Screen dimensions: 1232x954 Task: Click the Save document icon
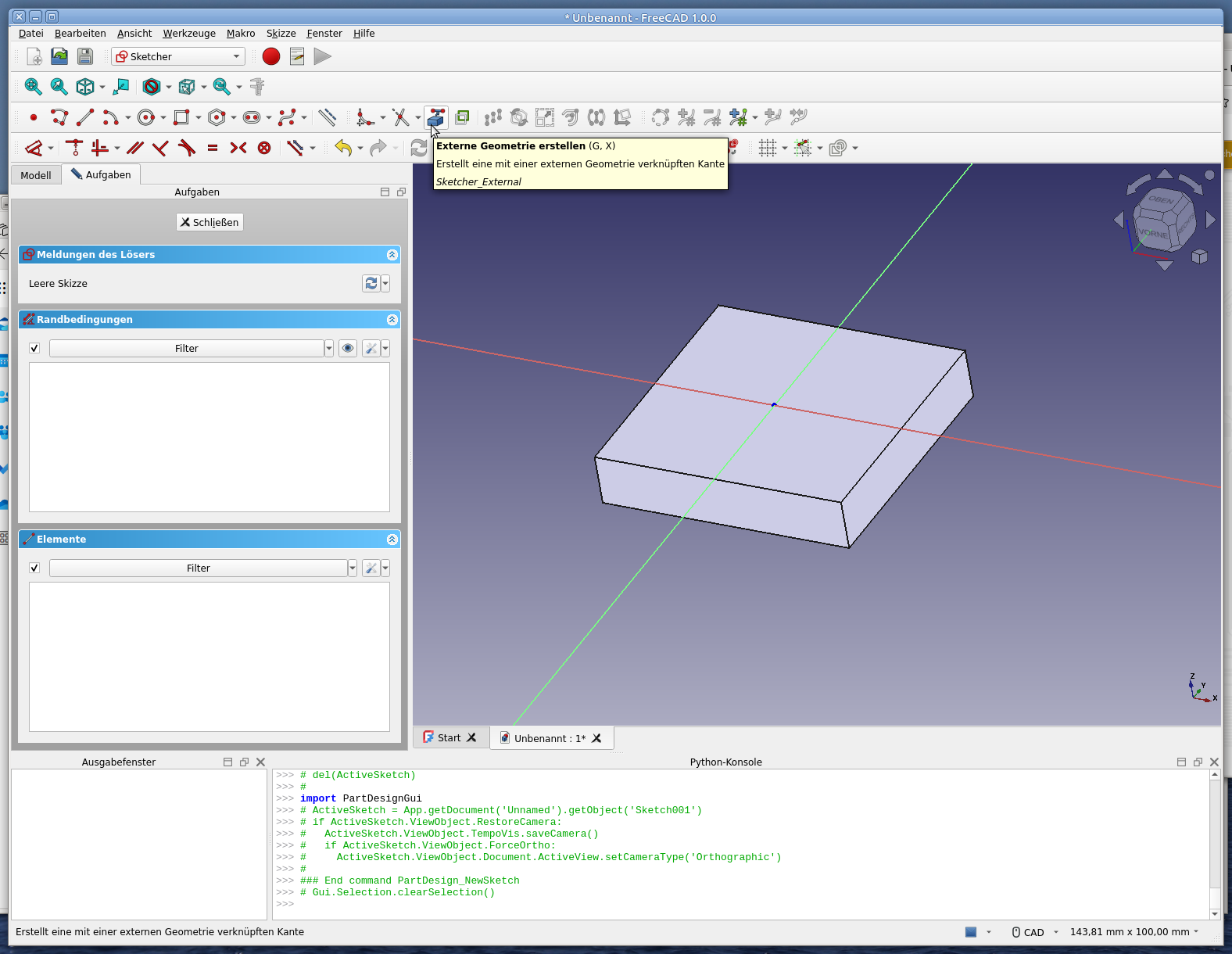85,56
